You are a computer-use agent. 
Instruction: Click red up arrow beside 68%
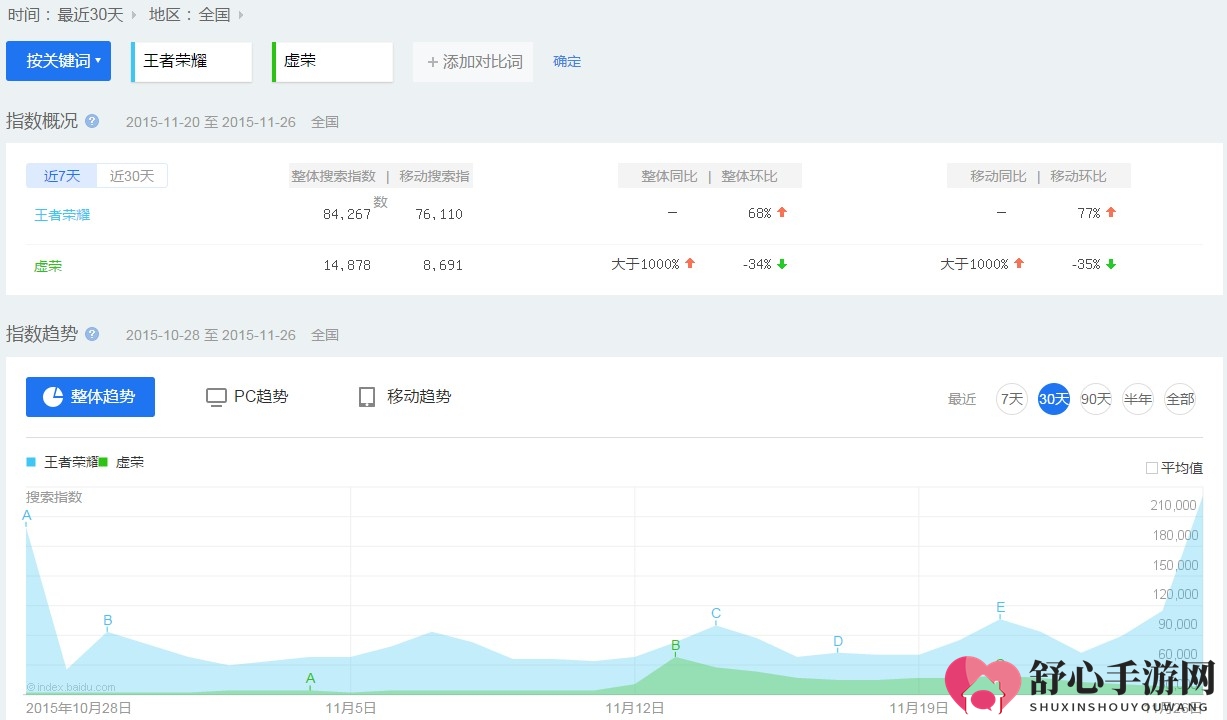782,212
